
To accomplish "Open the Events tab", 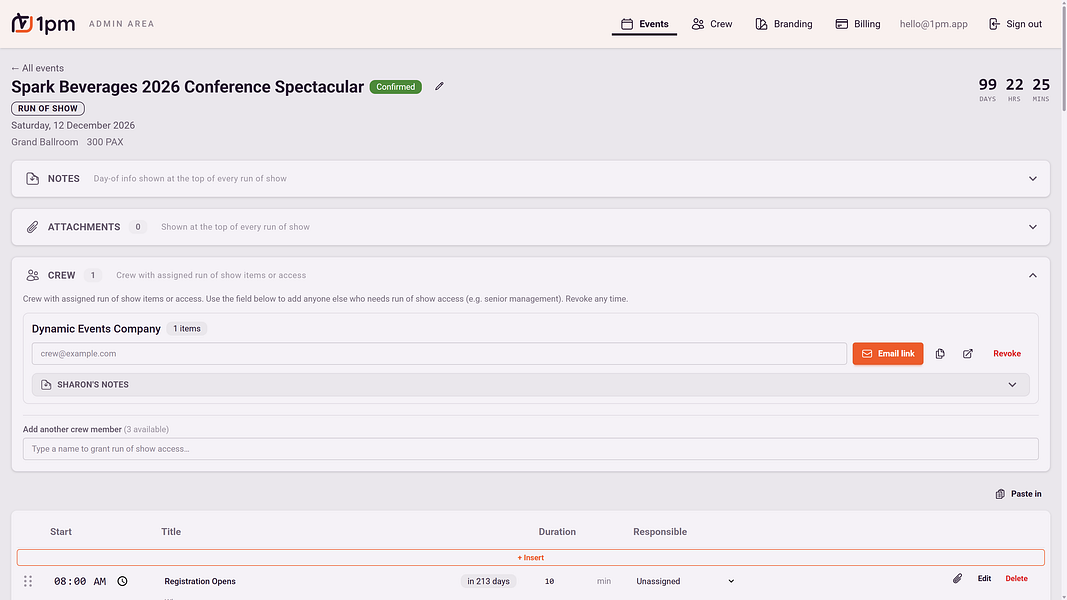I will (644, 24).
